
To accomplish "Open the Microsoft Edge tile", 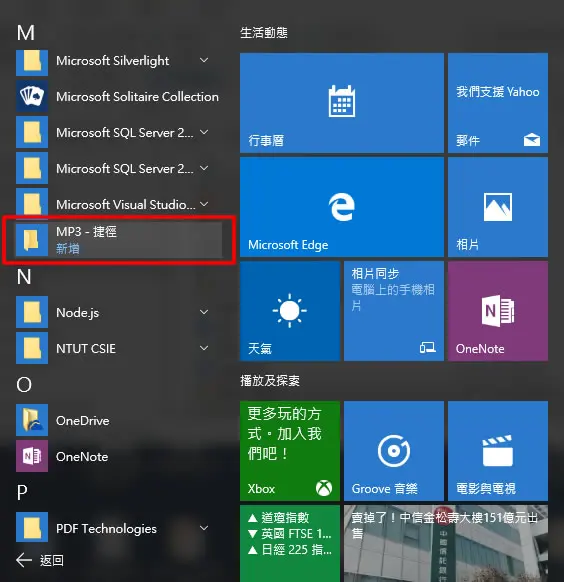I will point(342,207).
